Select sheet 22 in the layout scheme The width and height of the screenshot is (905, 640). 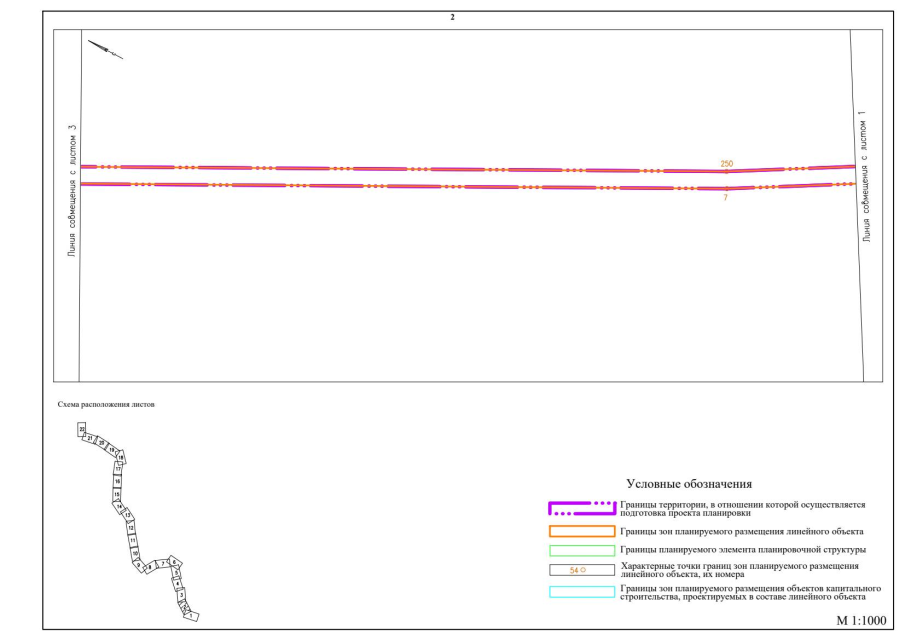pos(82,428)
